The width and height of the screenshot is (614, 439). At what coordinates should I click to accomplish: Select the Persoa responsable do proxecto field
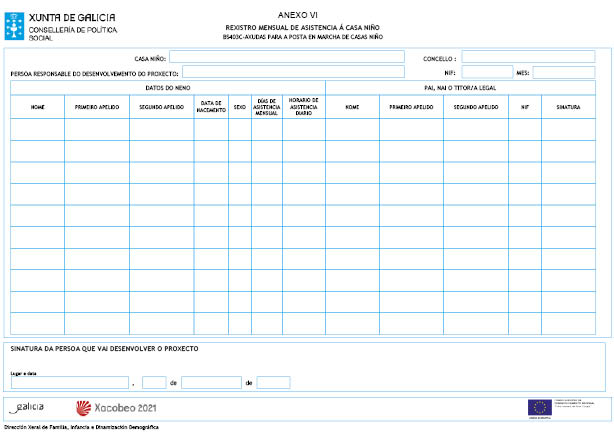(x=293, y=72)
